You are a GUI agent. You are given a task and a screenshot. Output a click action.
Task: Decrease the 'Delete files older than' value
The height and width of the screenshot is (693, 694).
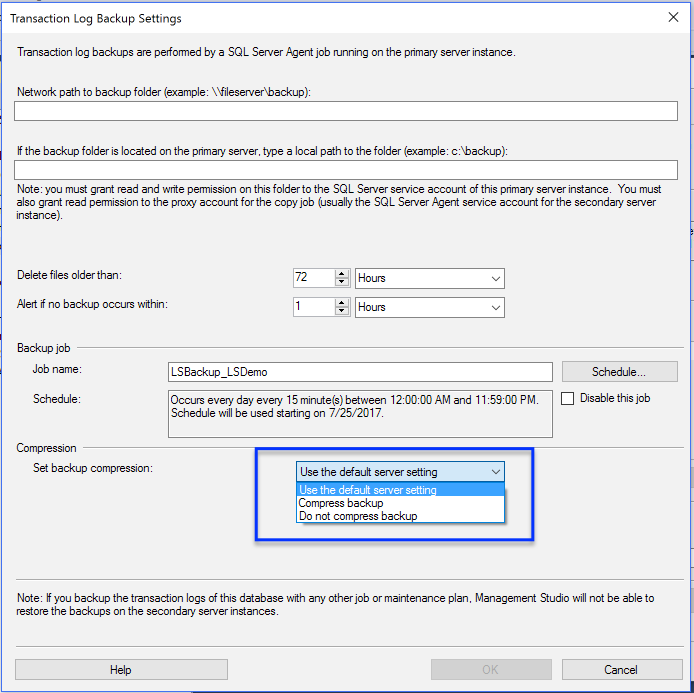[342, 283]
